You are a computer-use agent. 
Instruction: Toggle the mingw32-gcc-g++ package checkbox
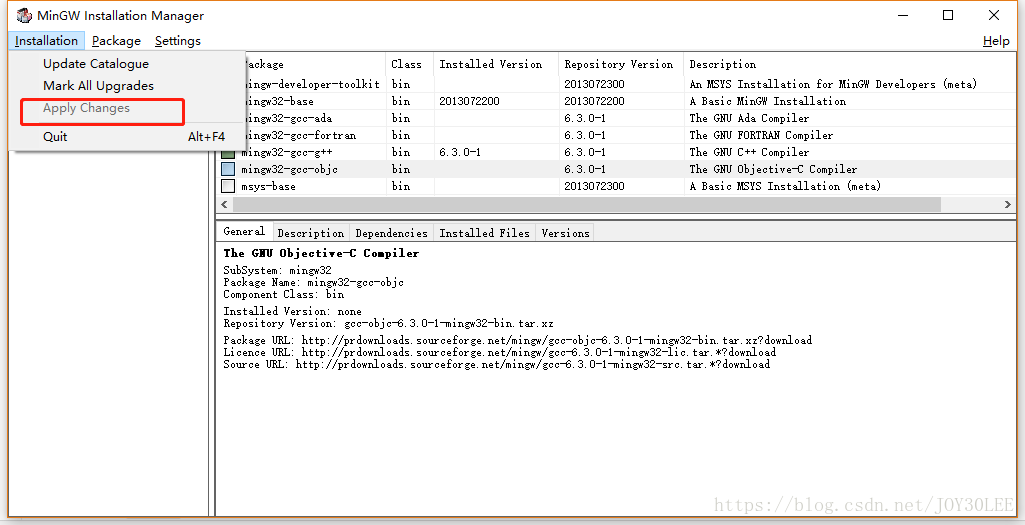pos(227,152)
